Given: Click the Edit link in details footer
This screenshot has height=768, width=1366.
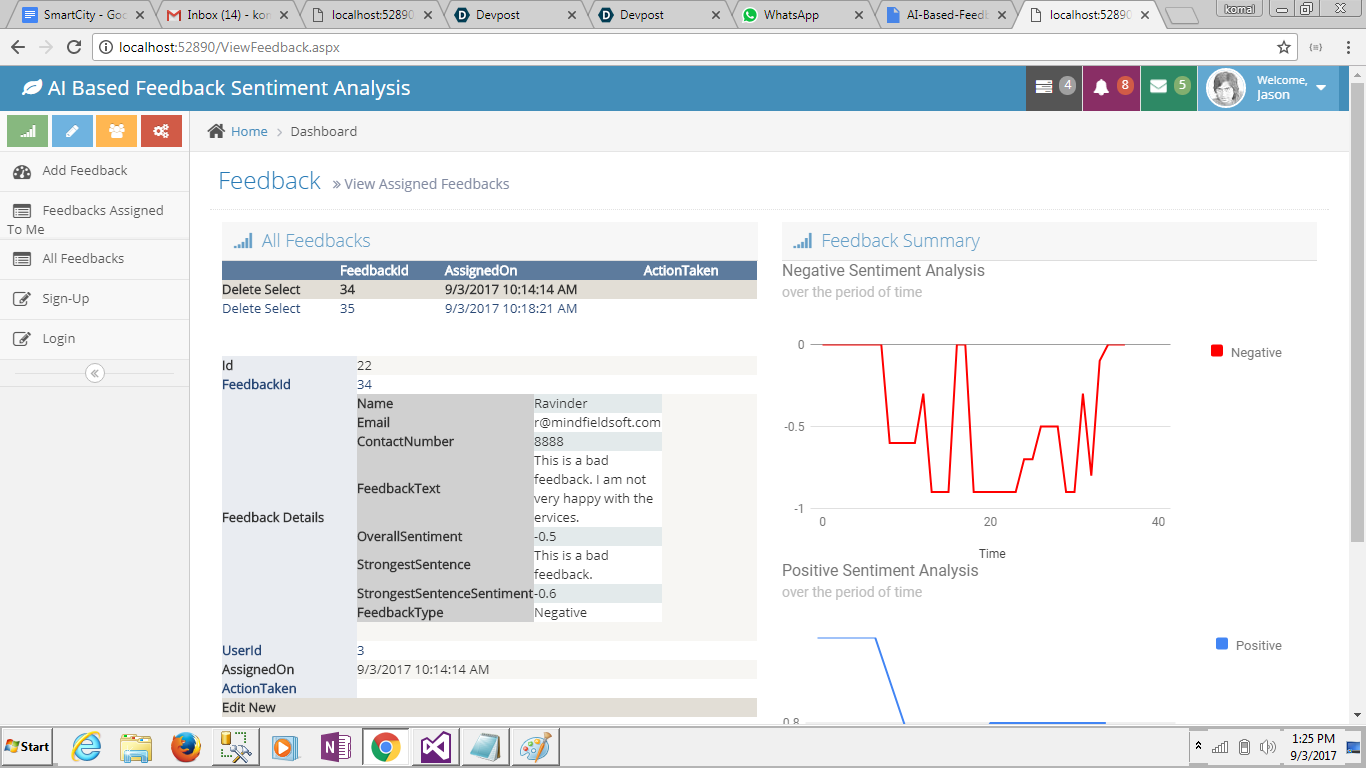Looking at the screenshot, I should click(233, 708).
